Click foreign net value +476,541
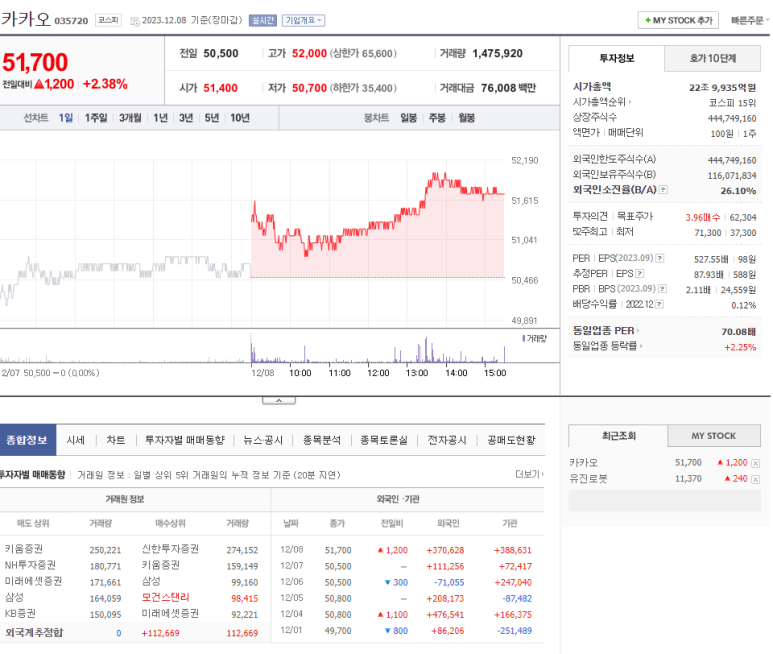773x654 pixels. coord(445,615)
